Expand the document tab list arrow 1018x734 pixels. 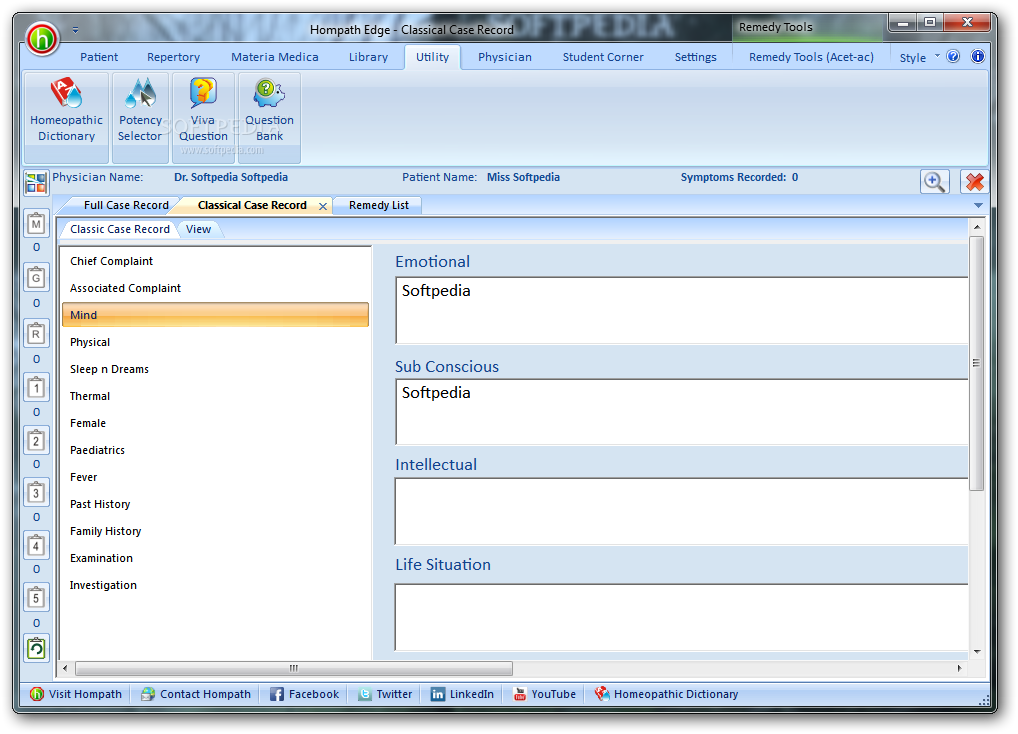pyautogui.click(x=978, y=205)
